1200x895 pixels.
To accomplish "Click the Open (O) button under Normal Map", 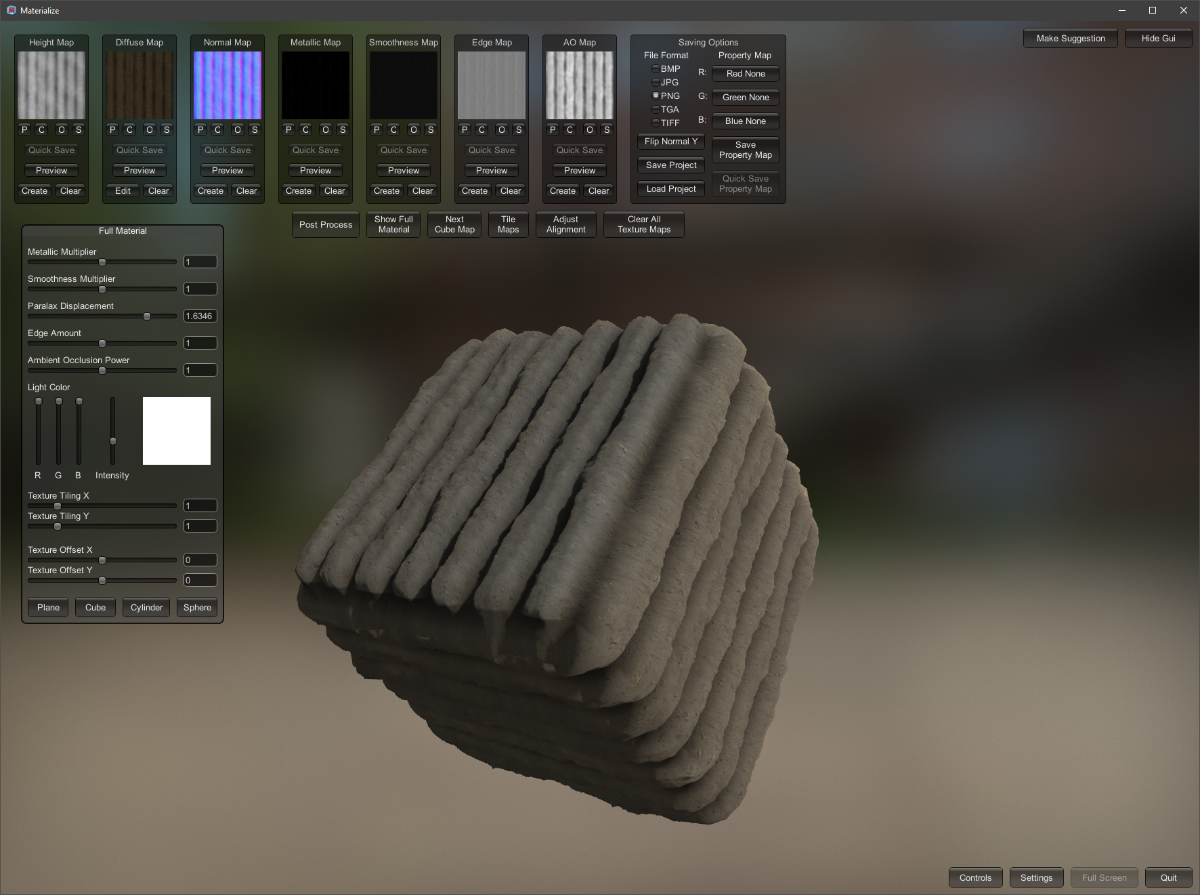I will coord(237,130).
